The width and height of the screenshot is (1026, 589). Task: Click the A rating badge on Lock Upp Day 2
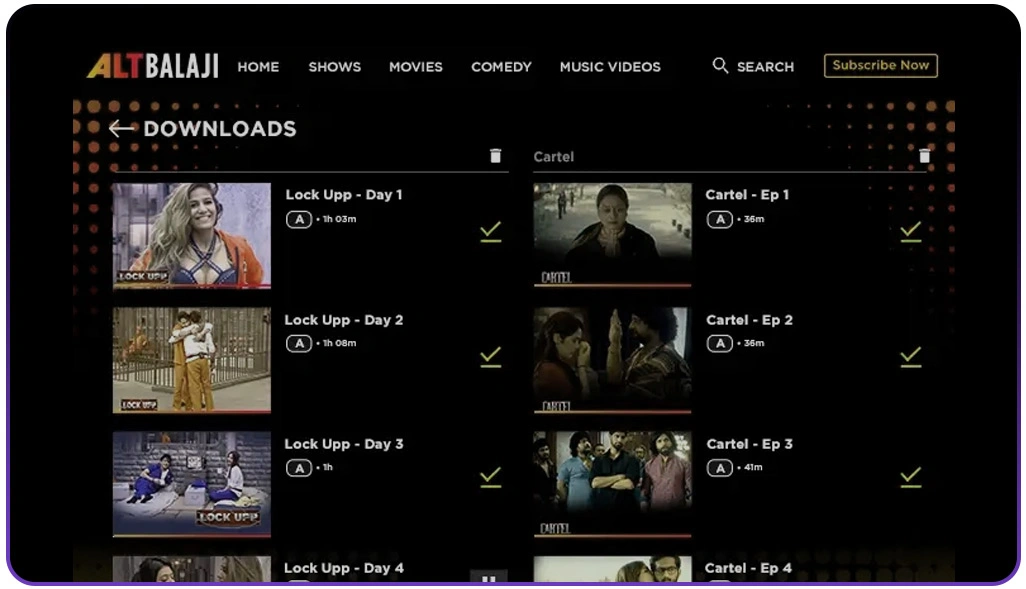point(298,343)
